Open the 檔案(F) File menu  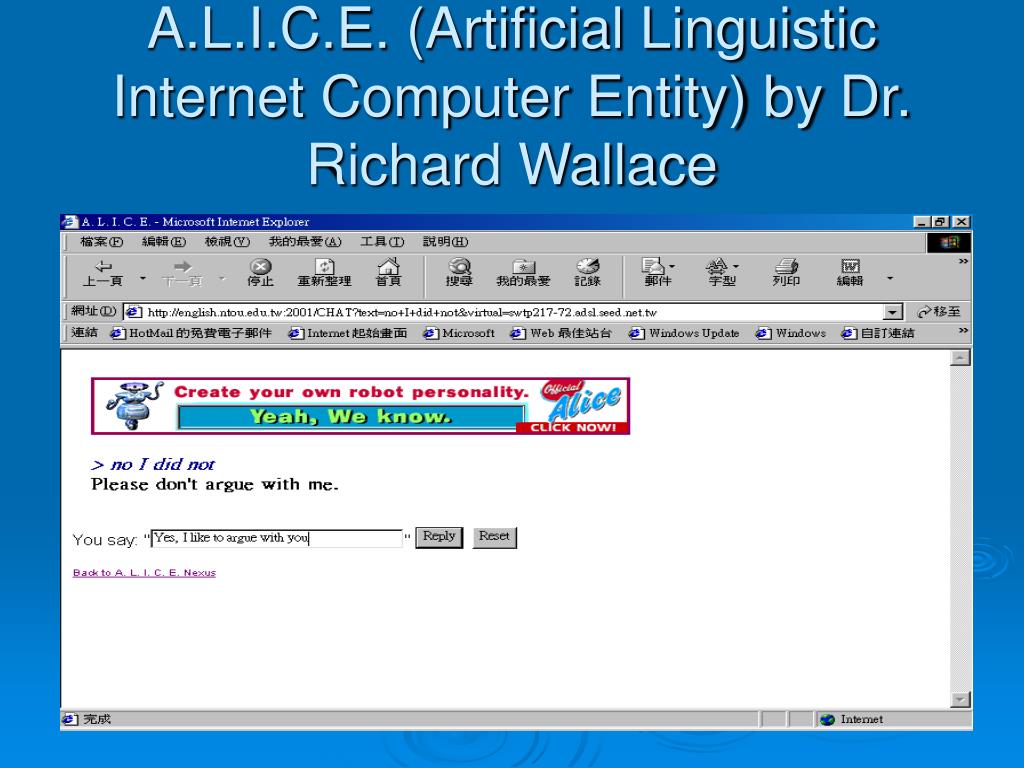click(101, 242)
